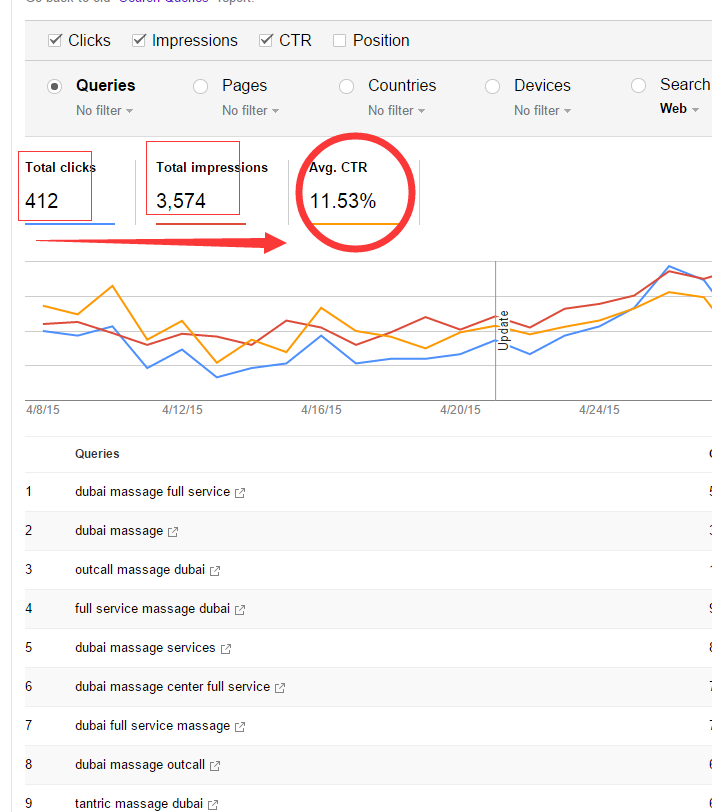Screen dimensions: 712x812
Task: Click the 'dubai massage services' query
Action: click(x=145, y=648)
